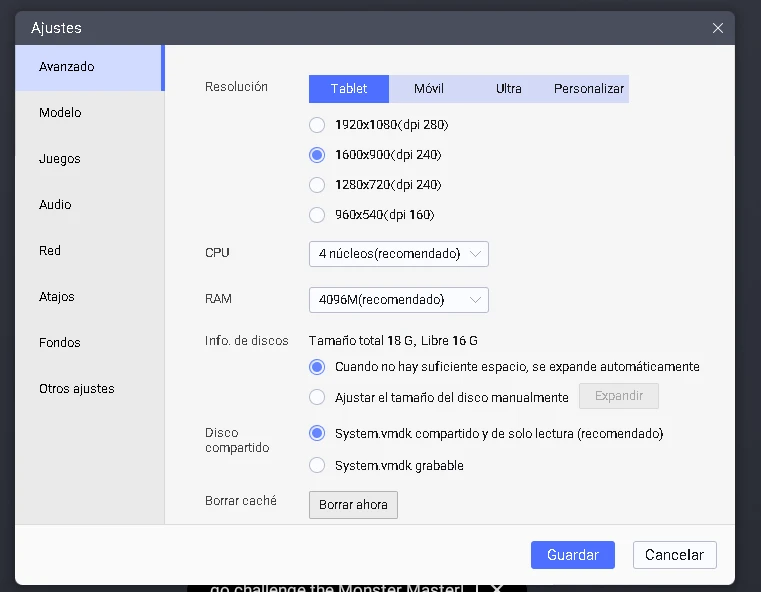The width and height of the screenshot is (761, 592).
Task: Pick the 1600x900 (dpi 240) radio button
Action: point(317,155)
